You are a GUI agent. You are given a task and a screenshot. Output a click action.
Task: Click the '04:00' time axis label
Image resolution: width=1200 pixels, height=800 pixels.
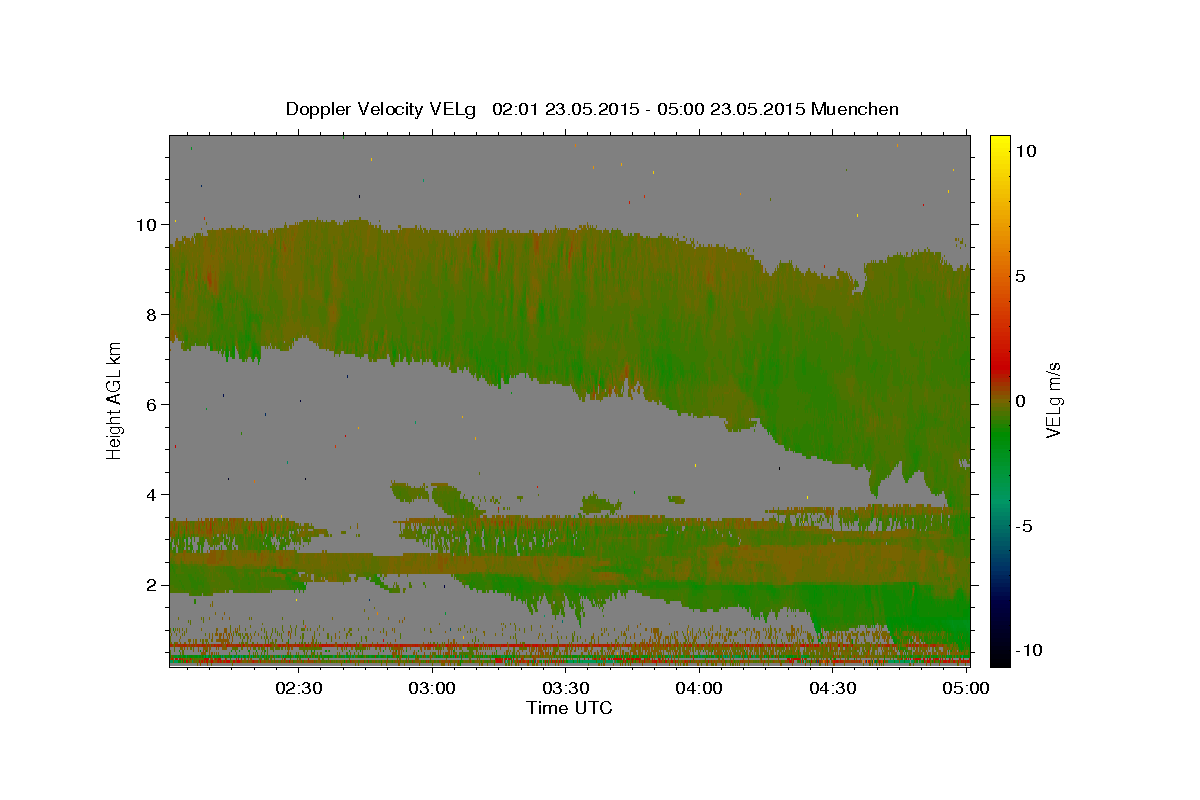coord(699,688)
